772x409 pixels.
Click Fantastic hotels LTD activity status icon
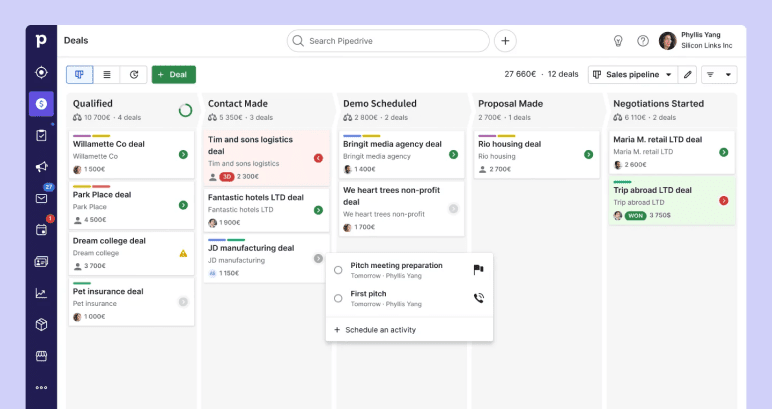click(x=319, y=210)
